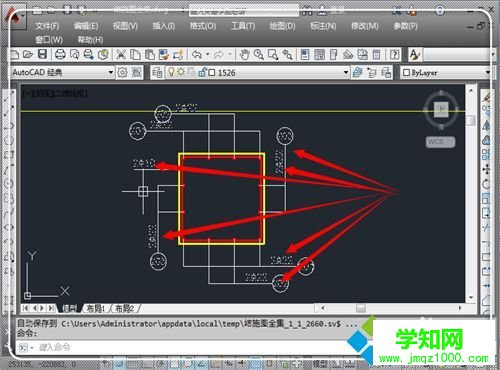Open the 视图(V) menu
Screen dimensions: 500x370
coord(125,26)
